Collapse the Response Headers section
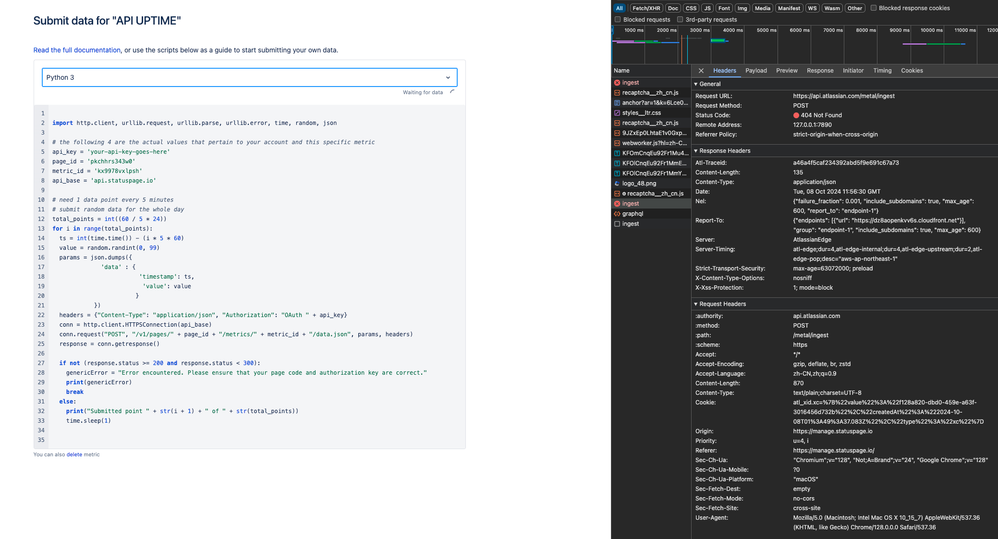 tap(722, 151)
